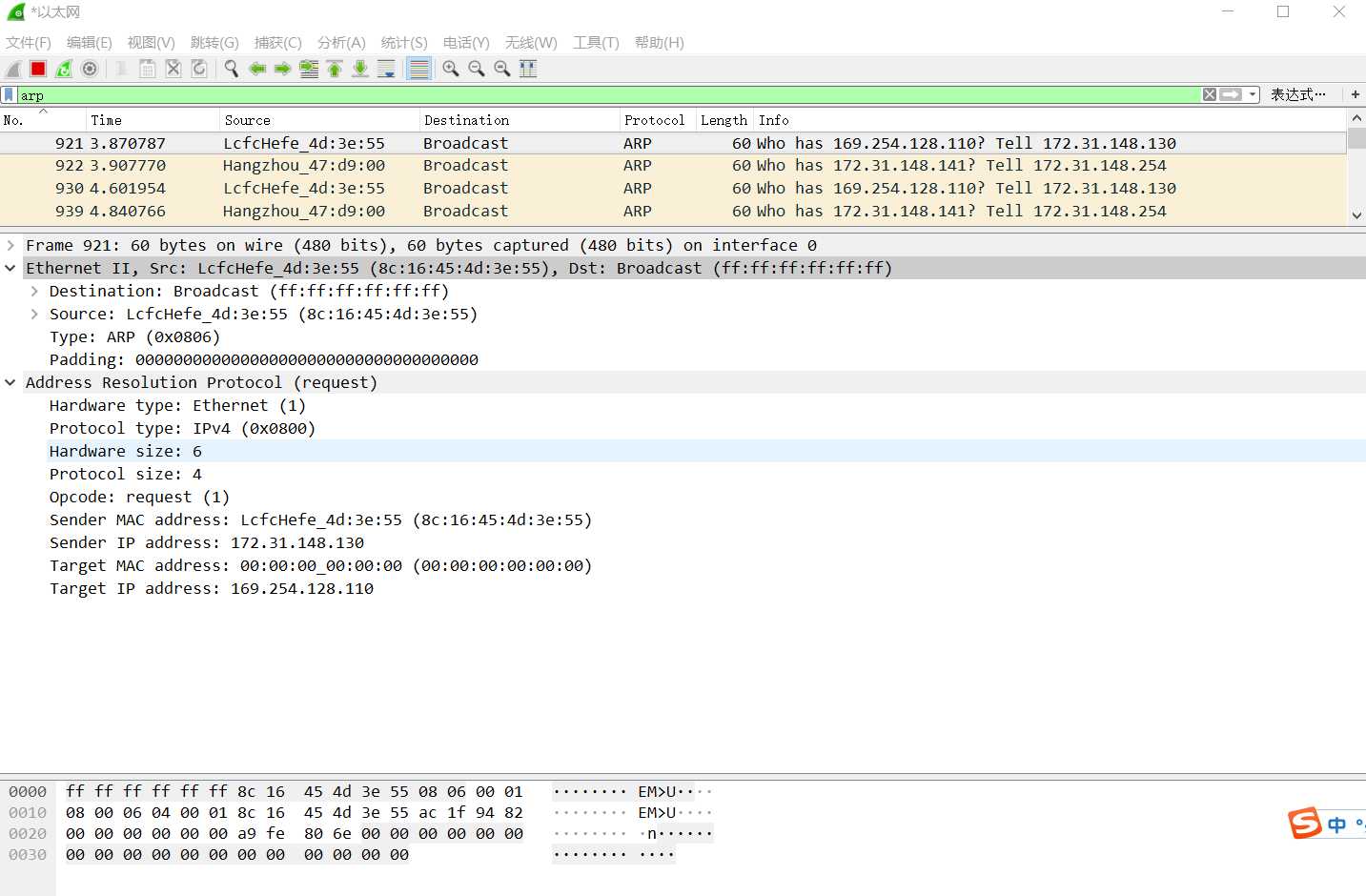
Task: Expand the Frame 921 tree node
Action: click(x=10, y=245)
